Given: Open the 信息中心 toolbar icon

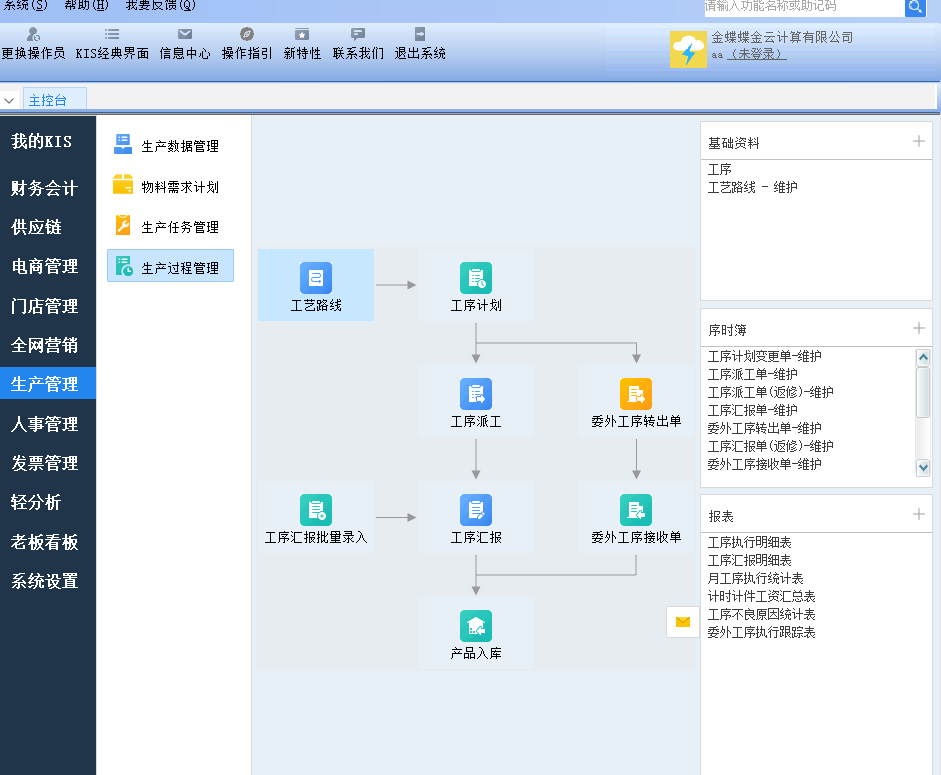Looking at the screenshot, I should pyautogui.click(x=185, y=42).
